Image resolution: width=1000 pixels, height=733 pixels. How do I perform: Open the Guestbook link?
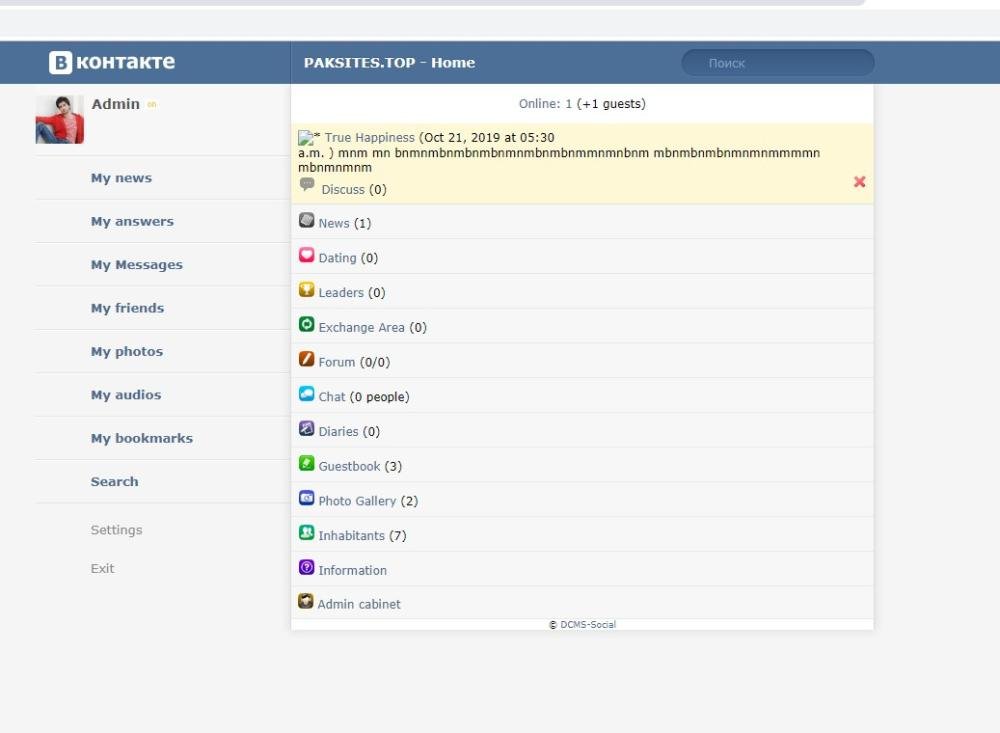[349, 466]
